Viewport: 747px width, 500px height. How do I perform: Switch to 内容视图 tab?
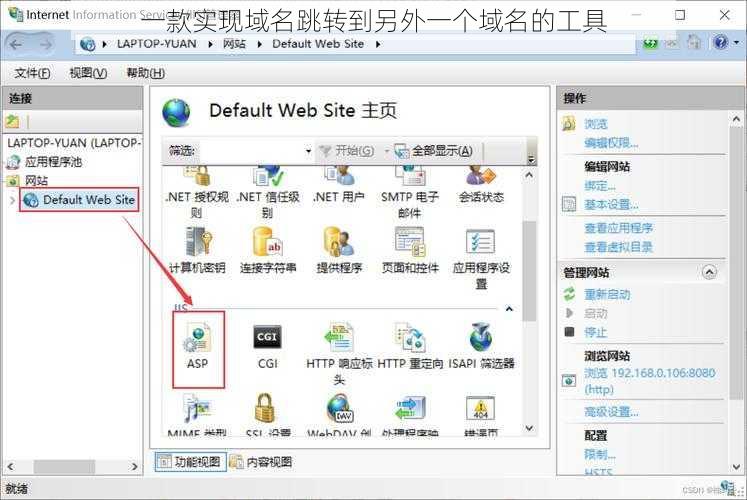[x=261, y=461]
